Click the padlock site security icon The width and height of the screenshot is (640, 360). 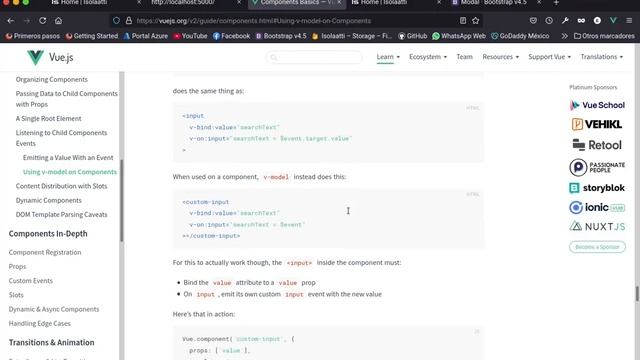pyautogui.click(x=129, y=20)
